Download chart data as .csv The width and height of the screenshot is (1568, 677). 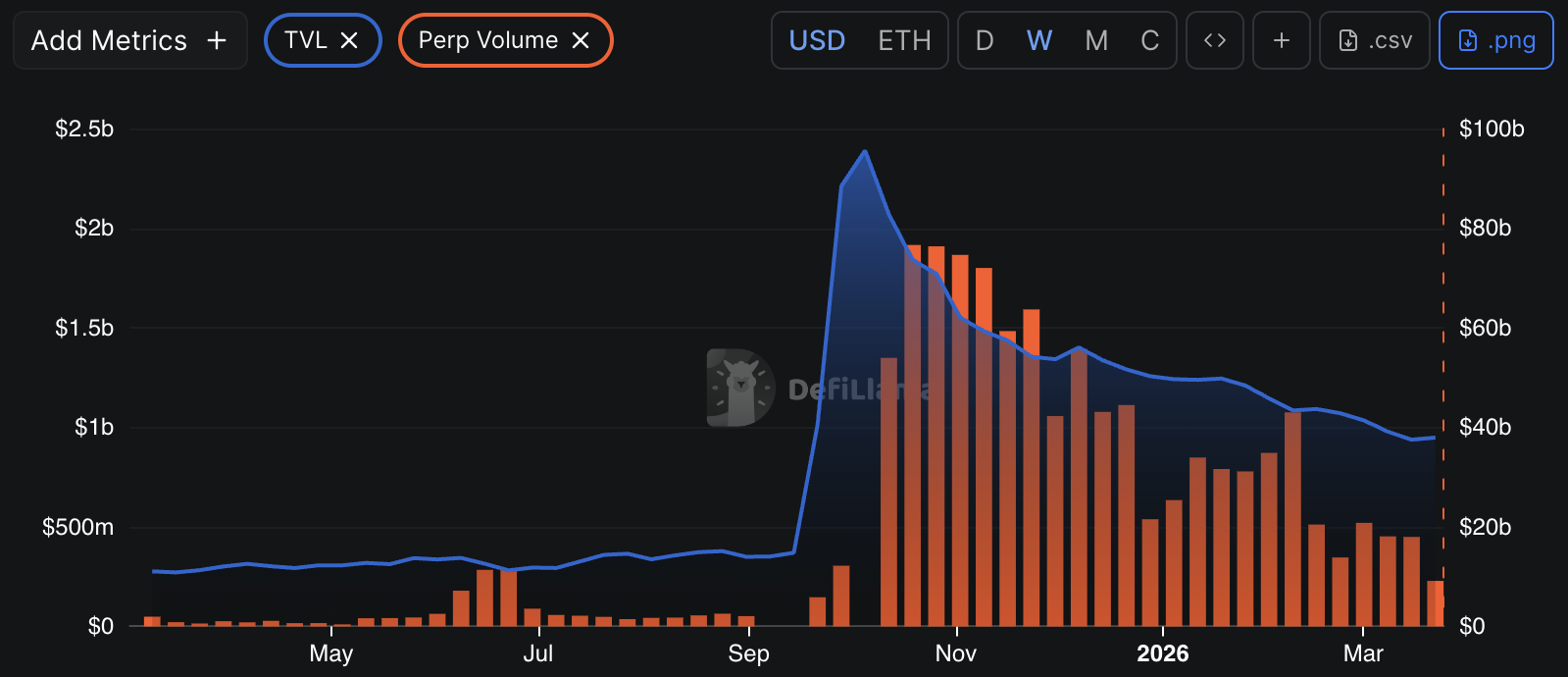point(1375,40)
